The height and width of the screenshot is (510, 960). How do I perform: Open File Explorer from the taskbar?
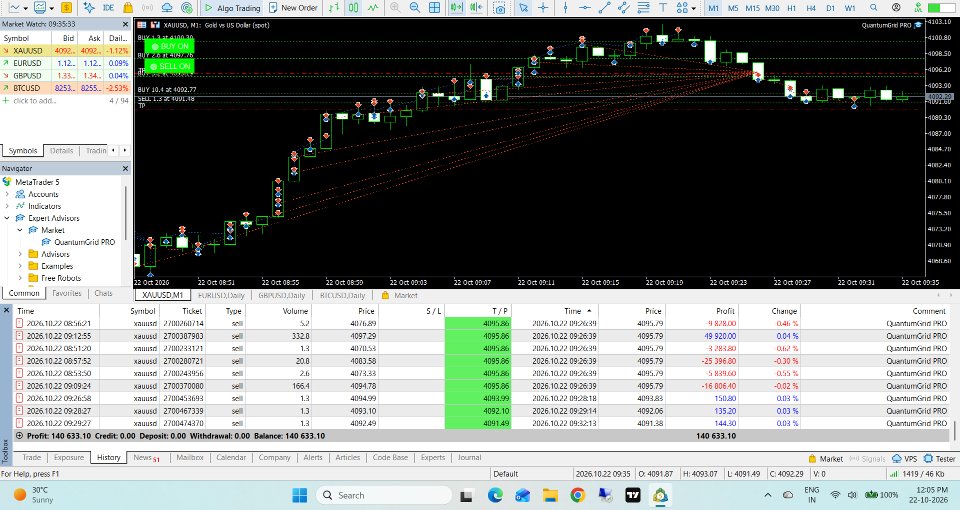[x=550, y=495]
